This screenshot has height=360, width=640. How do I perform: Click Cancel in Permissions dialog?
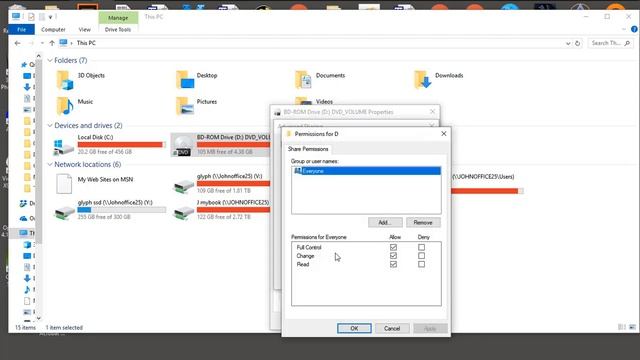click(x=392, y=328)
